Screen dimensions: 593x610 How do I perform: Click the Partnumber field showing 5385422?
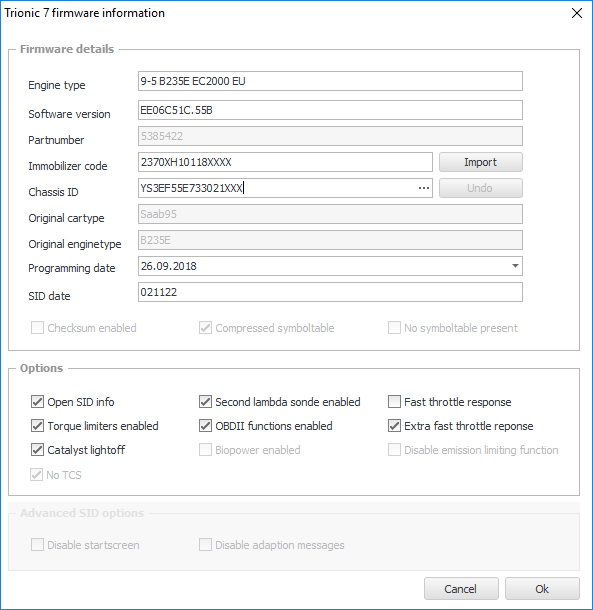[330, 136]
